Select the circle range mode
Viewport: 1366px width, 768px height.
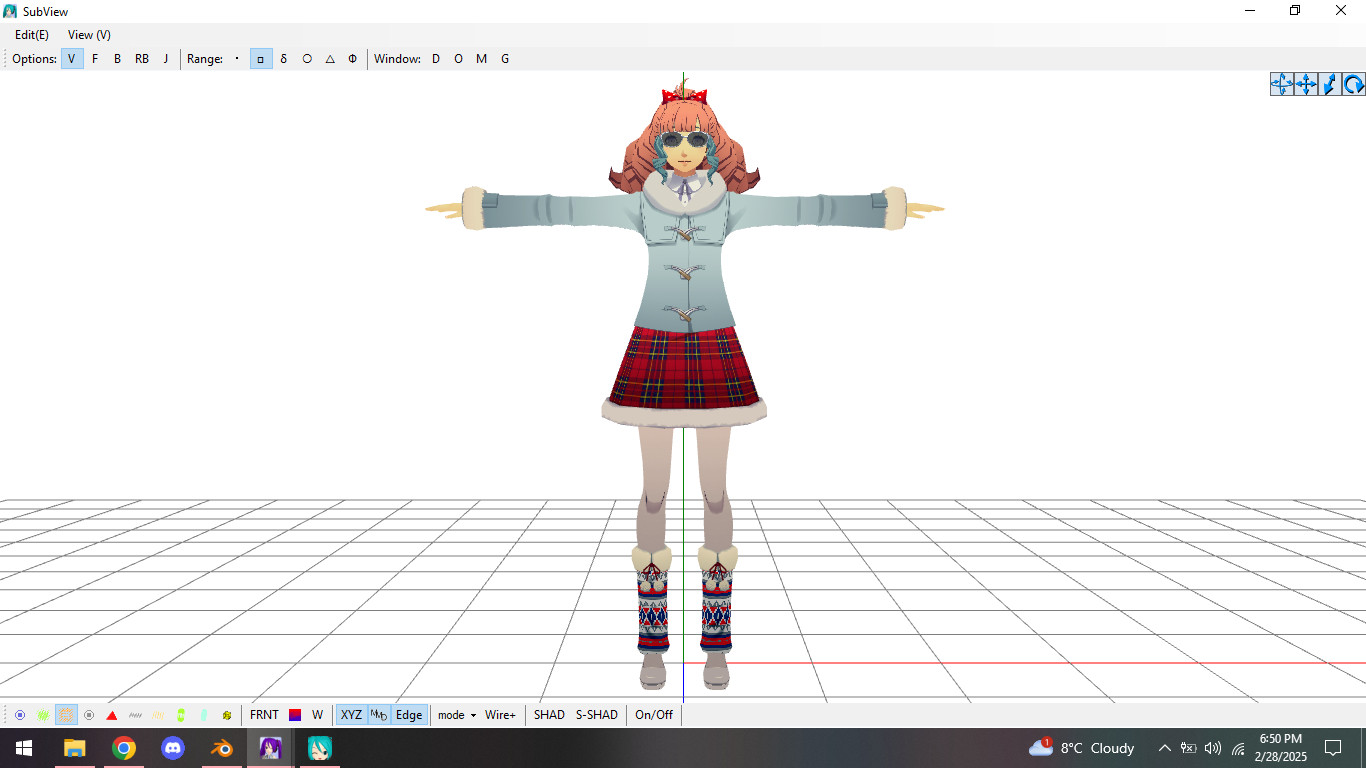(307, 59)
